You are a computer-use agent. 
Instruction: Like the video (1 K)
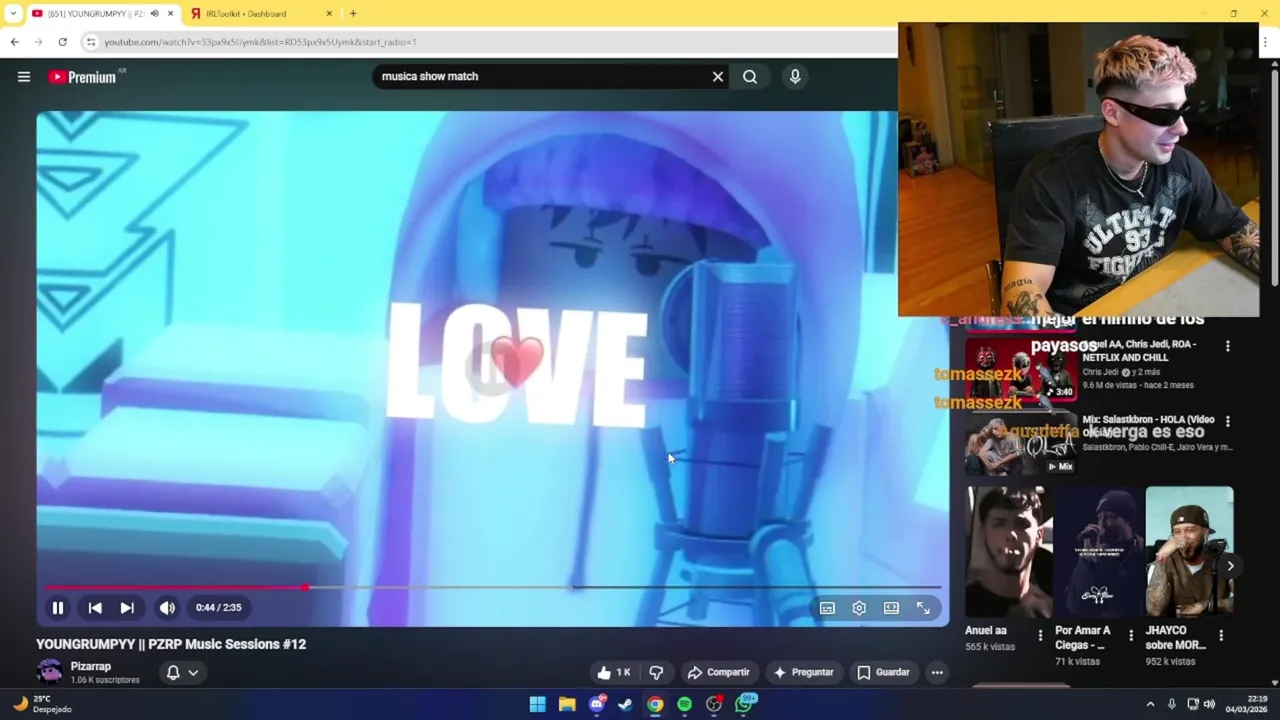click(x=614, y=672)
